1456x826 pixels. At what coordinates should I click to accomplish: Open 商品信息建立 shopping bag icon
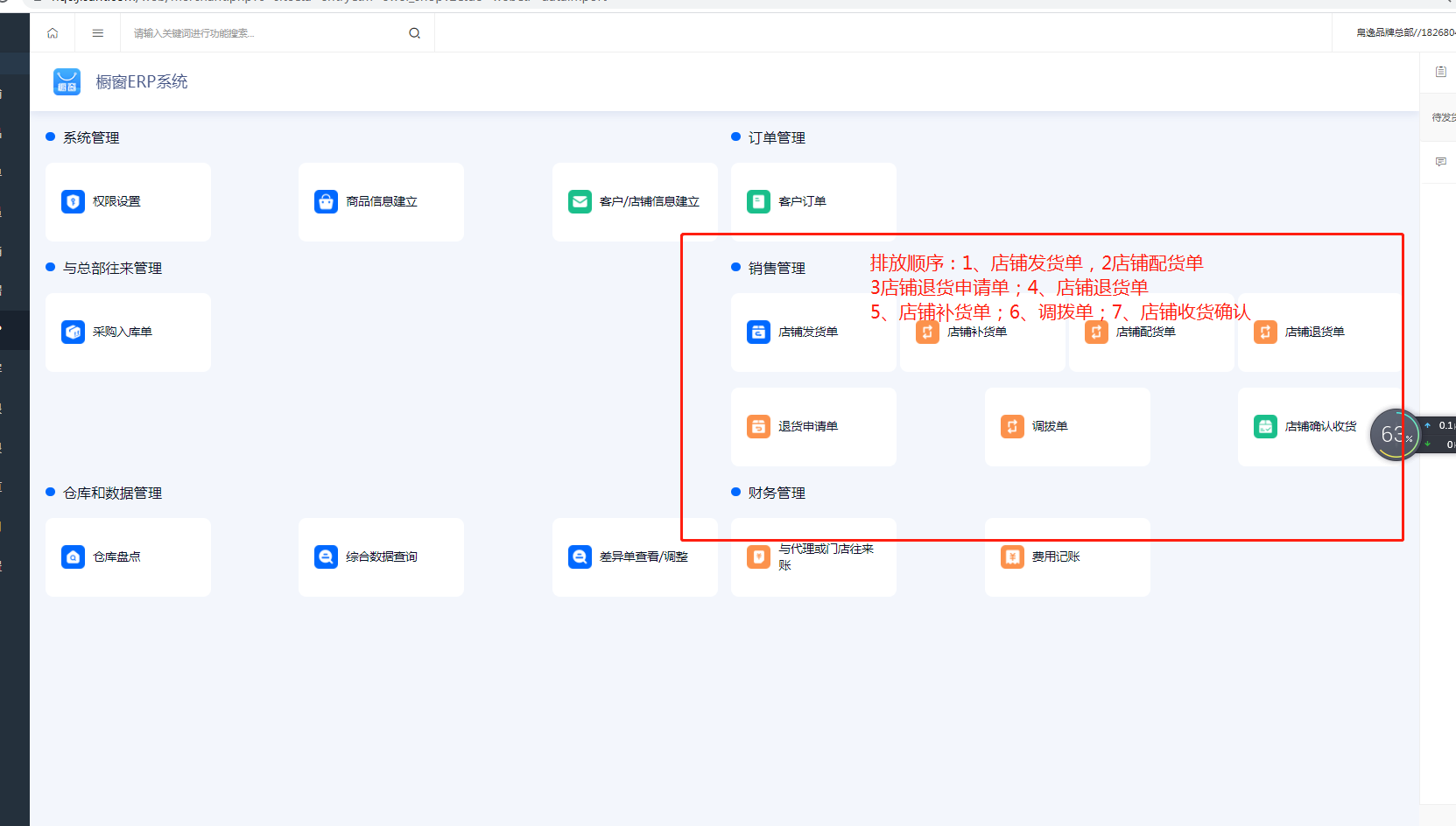click(326, 202)
